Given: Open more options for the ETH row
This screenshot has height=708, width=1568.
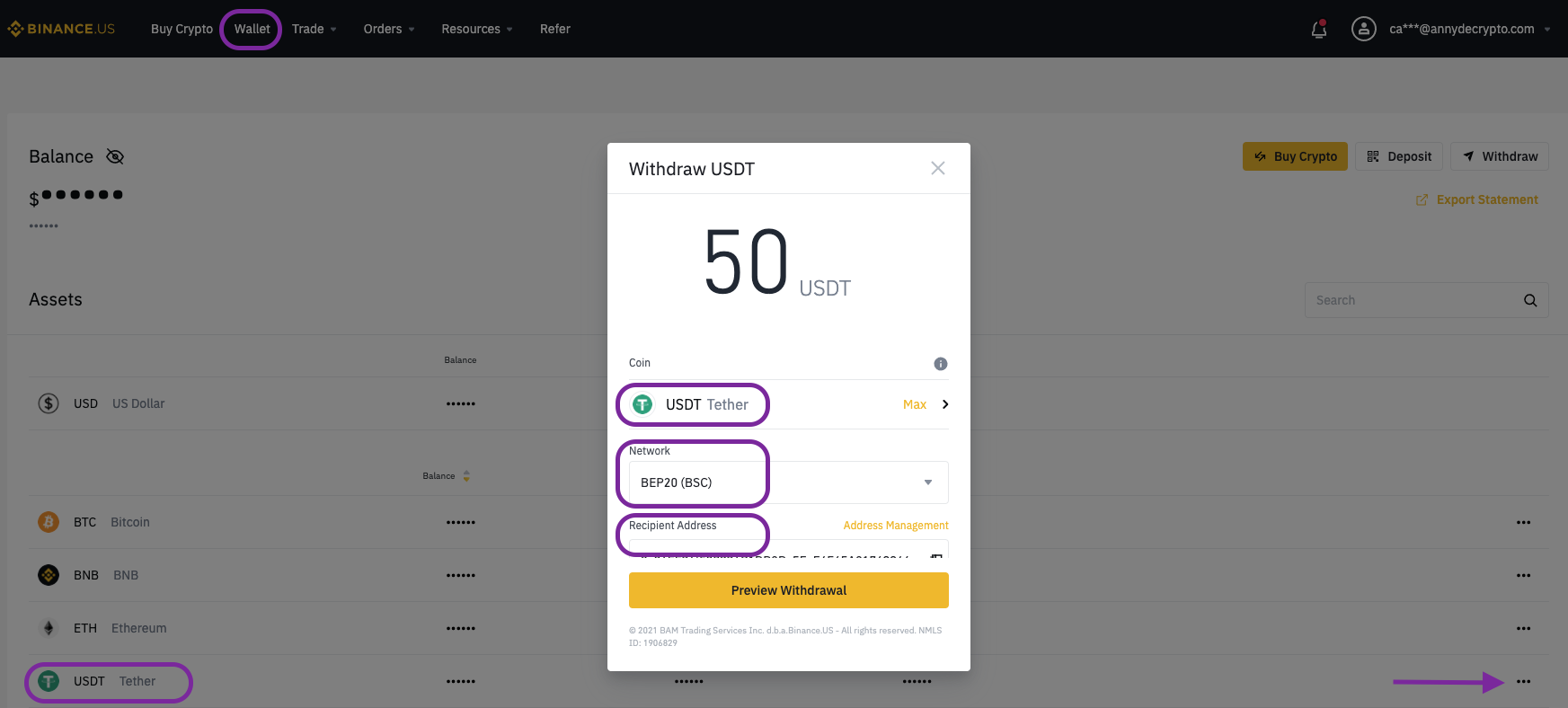Looking at the screenshot, I should [x=1523, y=628].
